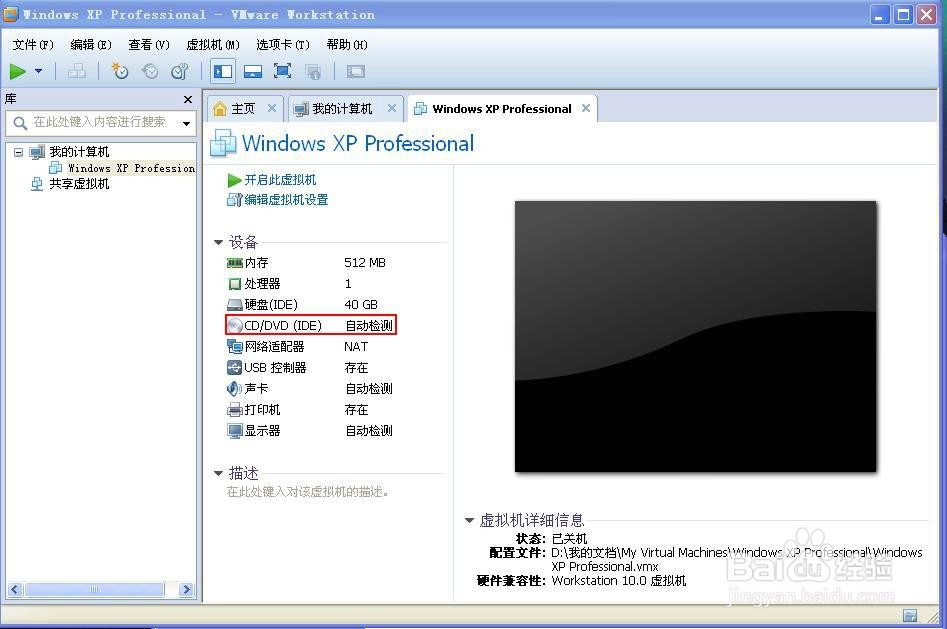Viewport: 947px width, 629px height.
Task: Power on the virtual machine with green play icon
Action: tap(19, 71)
